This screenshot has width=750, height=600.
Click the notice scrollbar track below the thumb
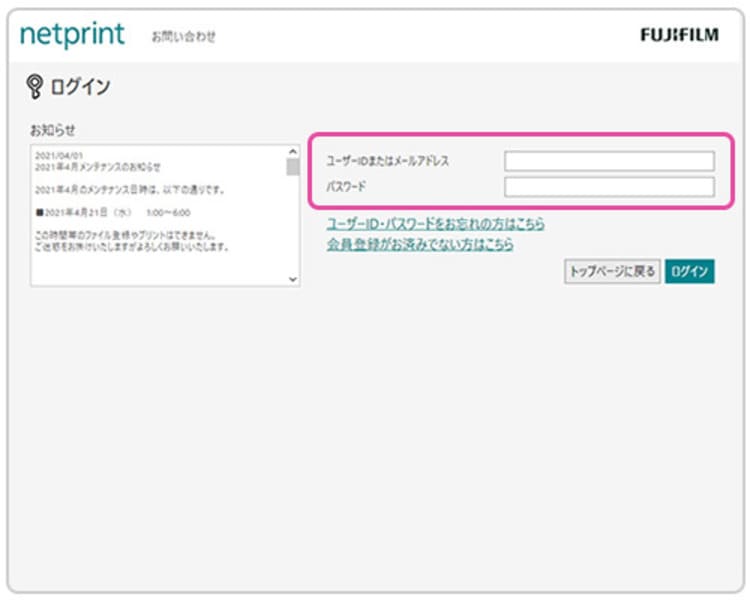pos(293,224)
